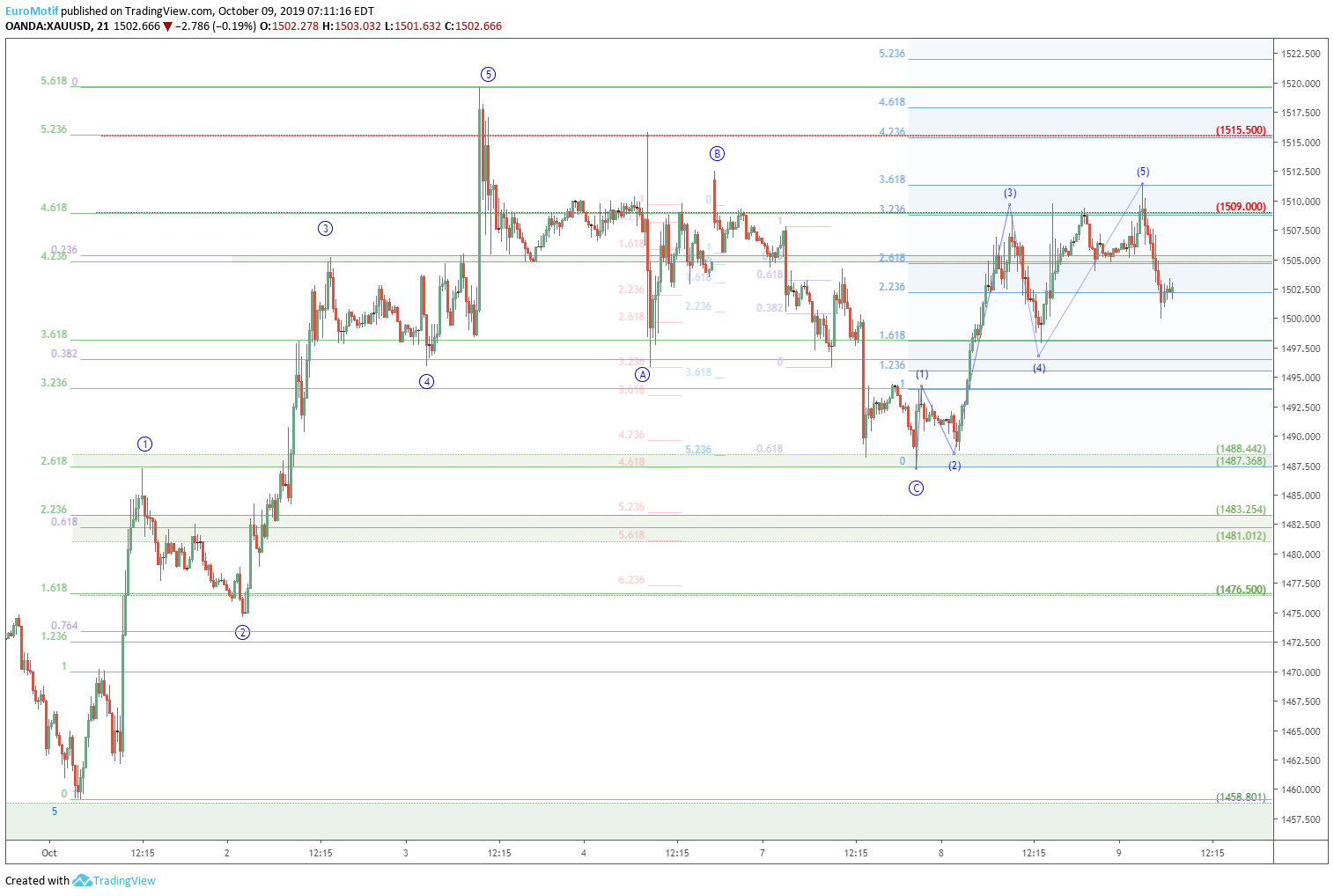Open the EuroMotif author link
1334x896 pixels.
click(32, 11)
